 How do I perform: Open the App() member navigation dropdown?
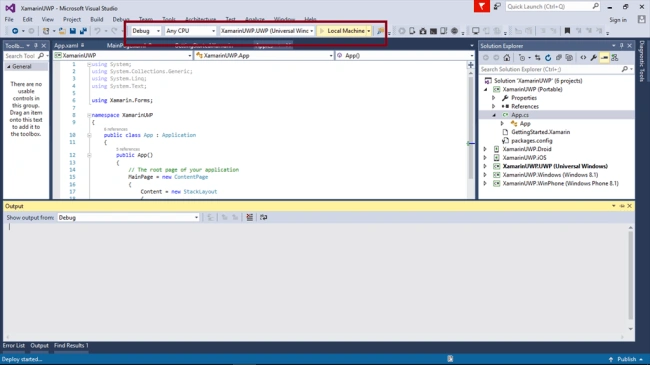click(x=405, y=56)
